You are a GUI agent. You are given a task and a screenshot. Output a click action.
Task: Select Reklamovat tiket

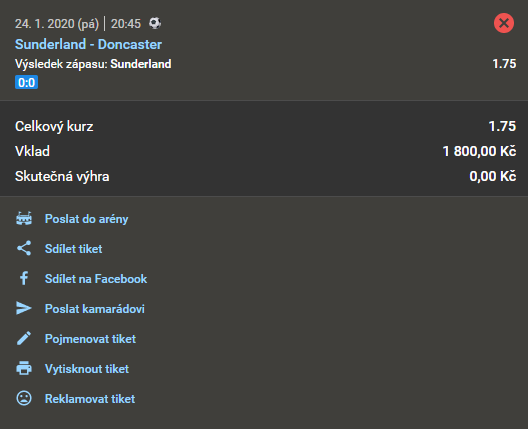click(x=90, y=398)
